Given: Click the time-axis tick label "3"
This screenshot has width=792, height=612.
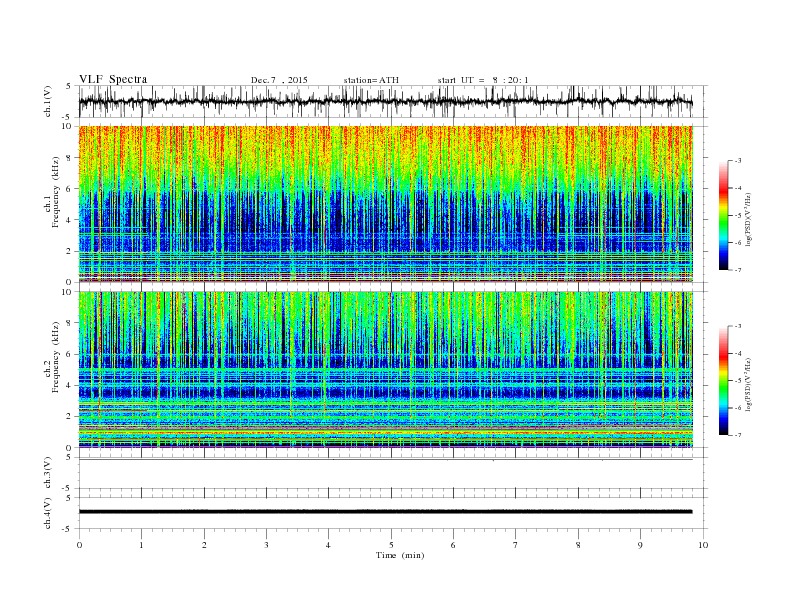Looking at the screenshot, I should (x=266, y=545).
